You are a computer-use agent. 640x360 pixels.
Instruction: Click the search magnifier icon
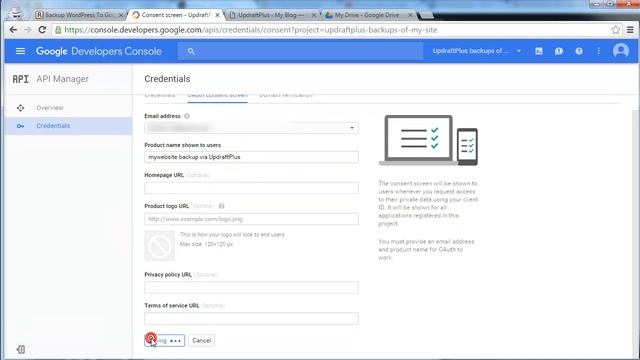point(191,51)
